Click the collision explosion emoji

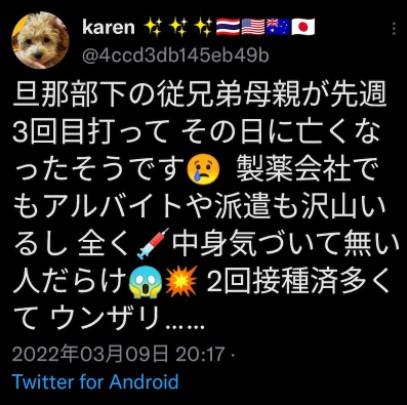[182, 282]
